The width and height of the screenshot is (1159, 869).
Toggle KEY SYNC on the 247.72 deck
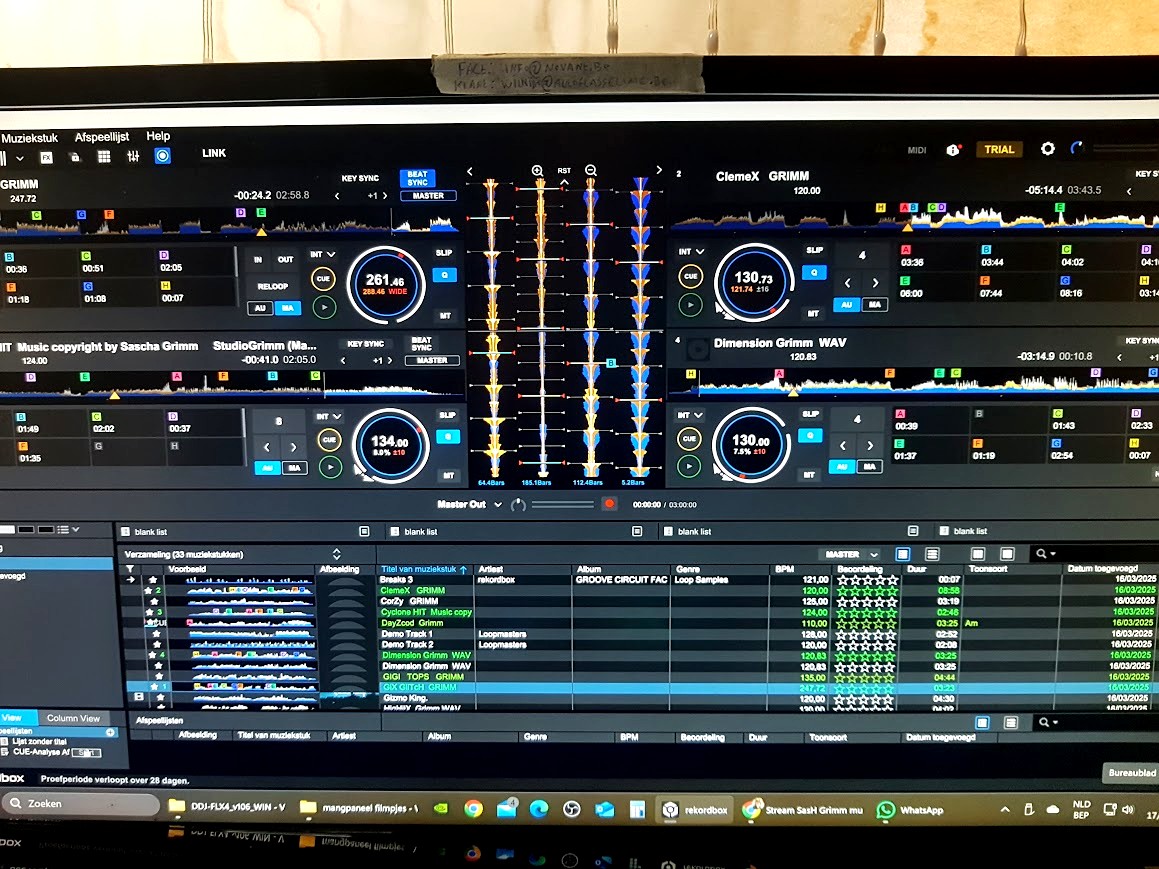tap(360, 178)
